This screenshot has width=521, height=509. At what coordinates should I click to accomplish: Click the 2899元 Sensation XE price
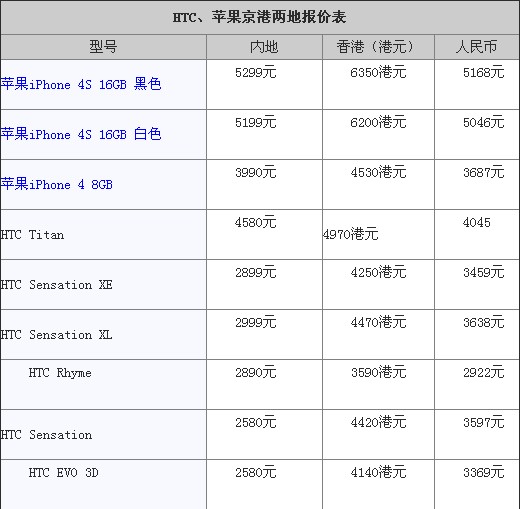click(x=256, y=272)
